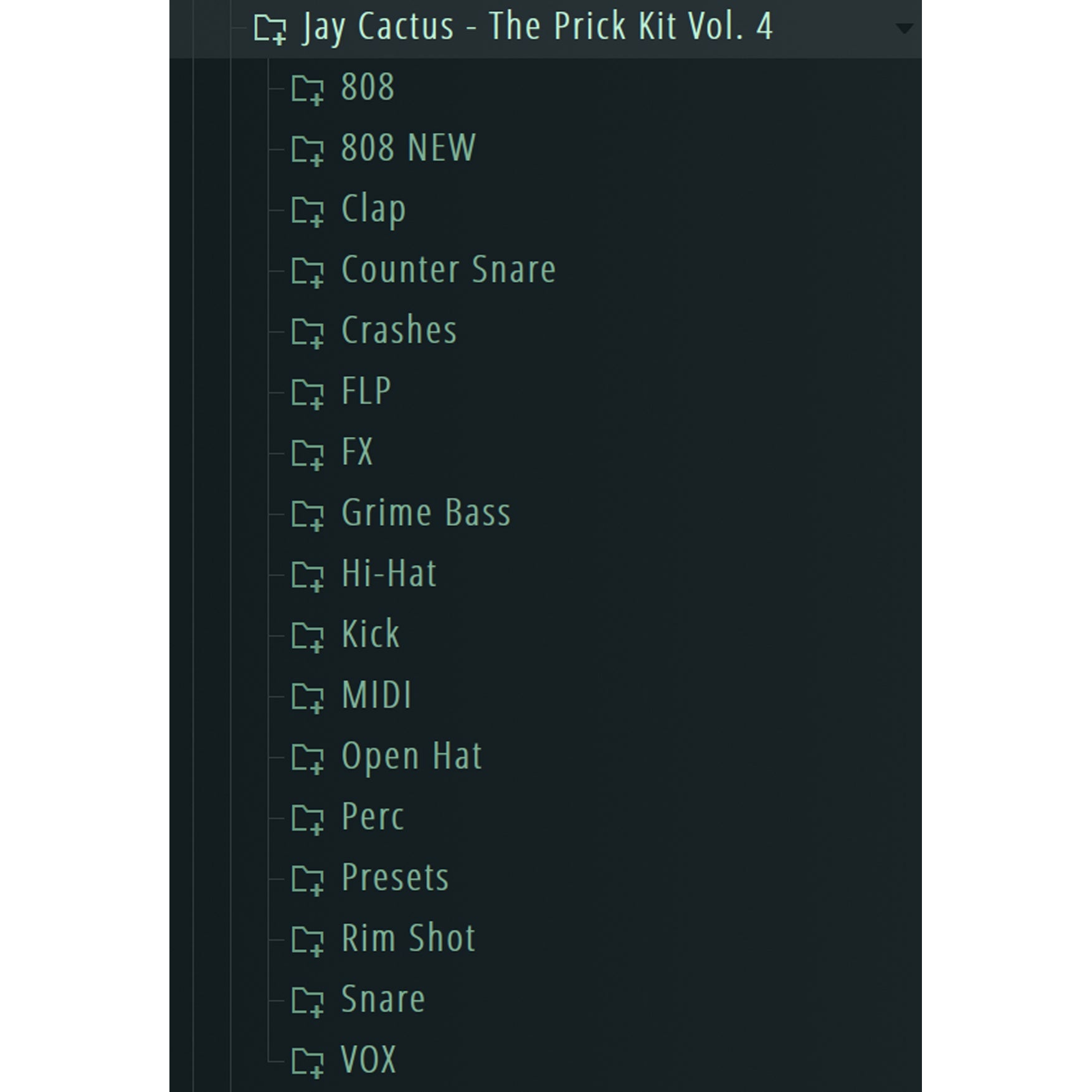Expand the Hi-Hat folder
The height and width of the screenshot is (1092, 1092).
tap(308, 574)
